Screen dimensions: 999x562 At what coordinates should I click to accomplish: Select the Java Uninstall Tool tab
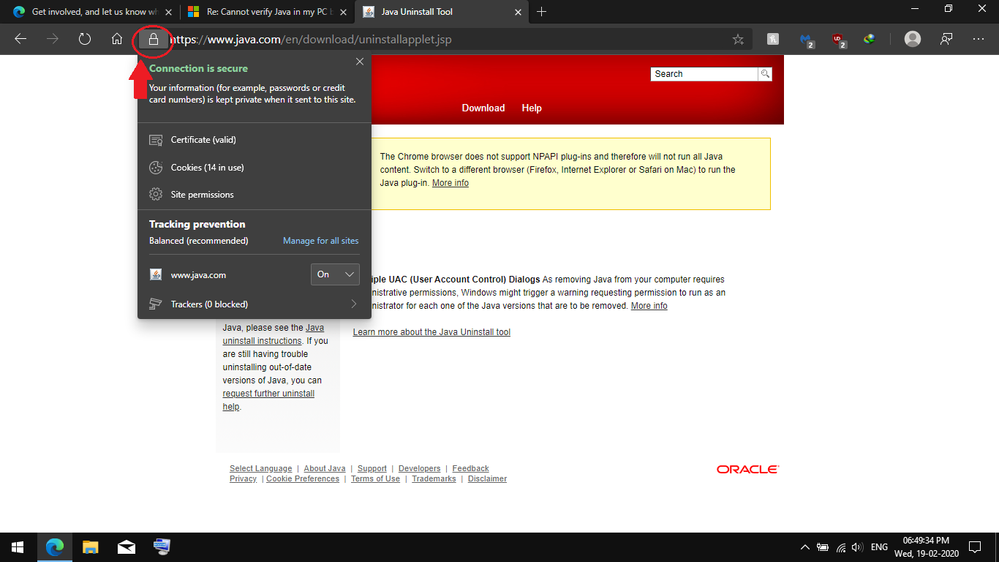(x=440, y=12)
